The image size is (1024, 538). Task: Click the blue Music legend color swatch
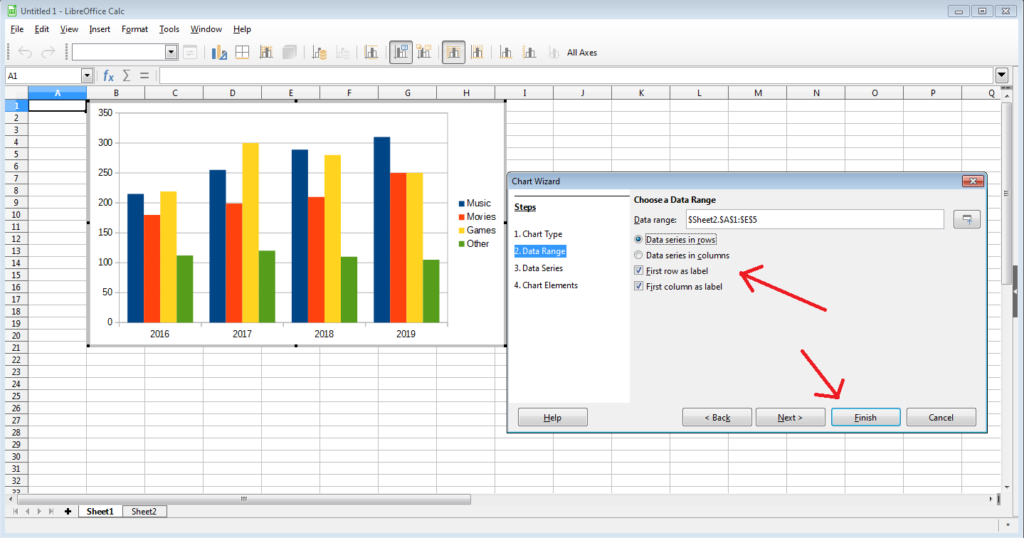(x=460, y=203)
